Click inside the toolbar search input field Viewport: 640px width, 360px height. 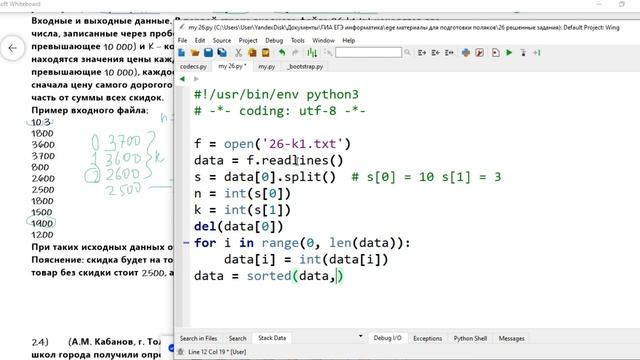point(368,52)
